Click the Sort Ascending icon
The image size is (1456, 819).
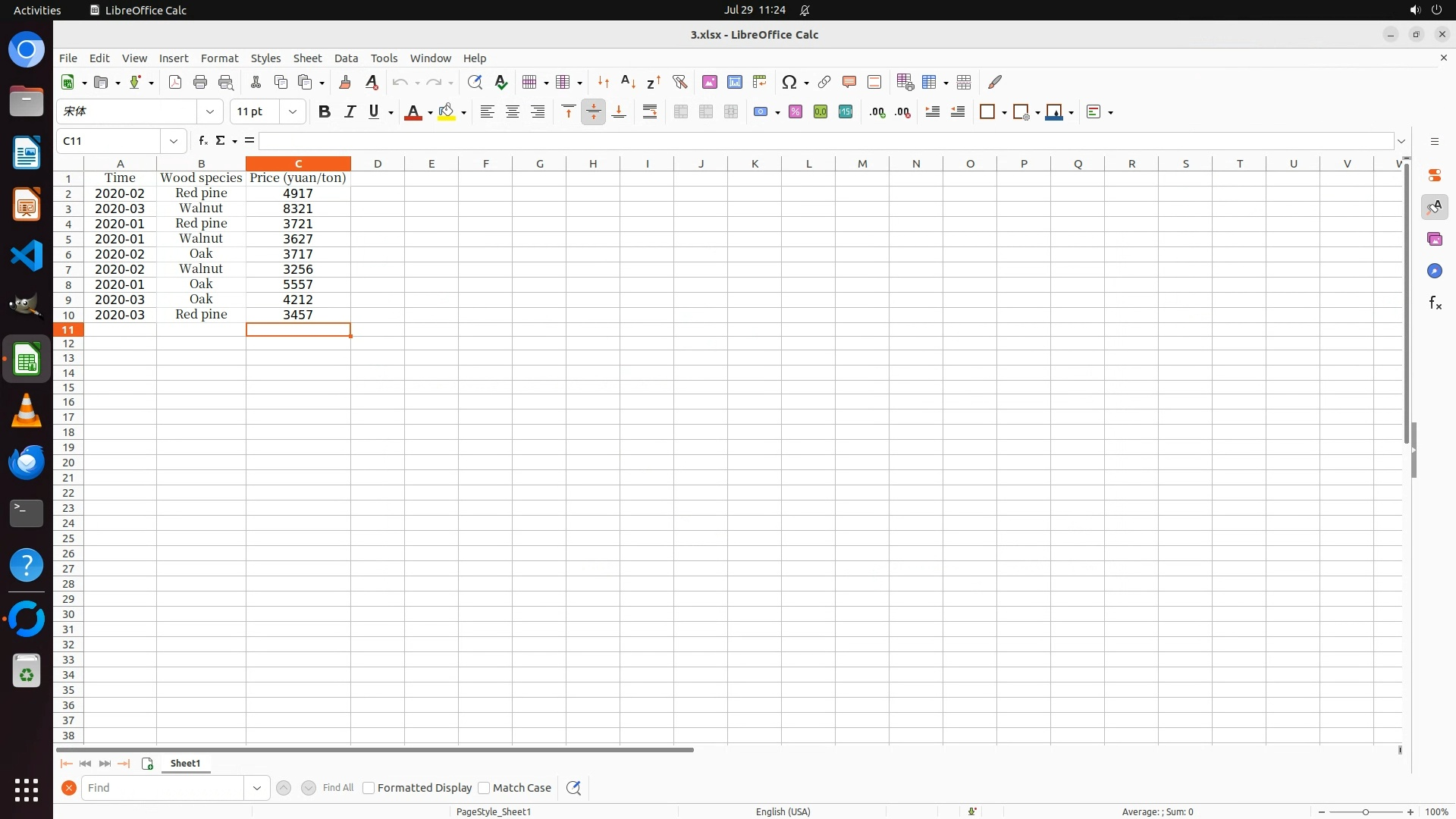point(628,82)
